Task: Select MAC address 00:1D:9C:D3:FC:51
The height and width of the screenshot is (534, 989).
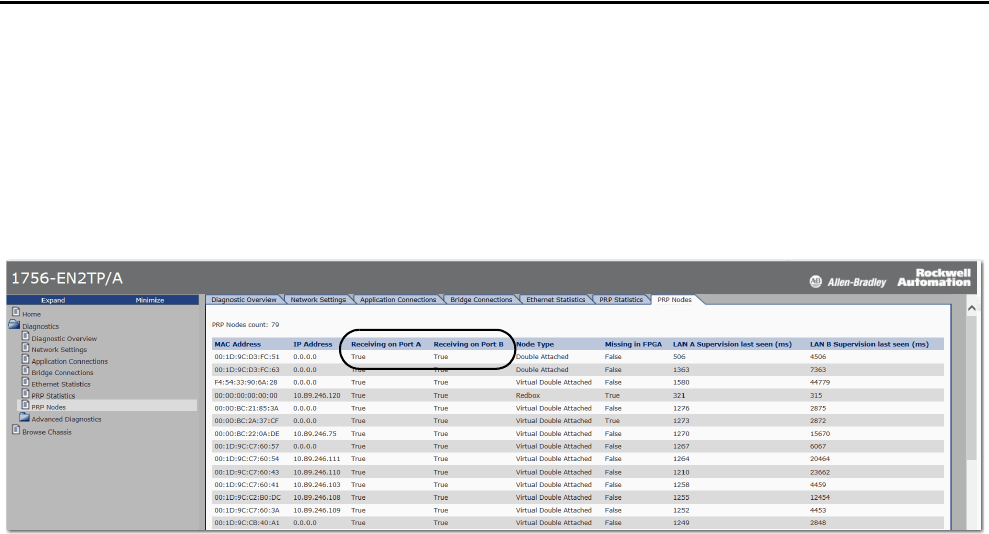Action: pos(247,357)
